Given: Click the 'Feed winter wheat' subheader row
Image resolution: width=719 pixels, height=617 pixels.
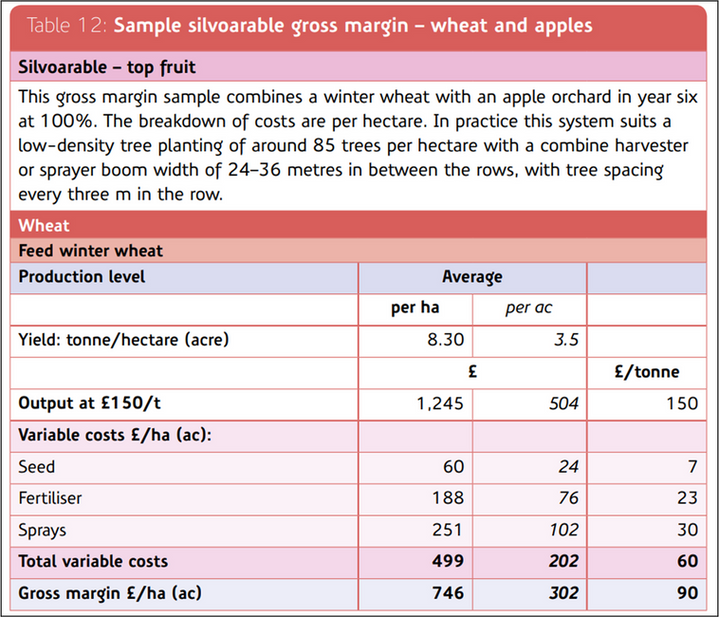Looking at the screenshot, I should [x=90, y=251].
